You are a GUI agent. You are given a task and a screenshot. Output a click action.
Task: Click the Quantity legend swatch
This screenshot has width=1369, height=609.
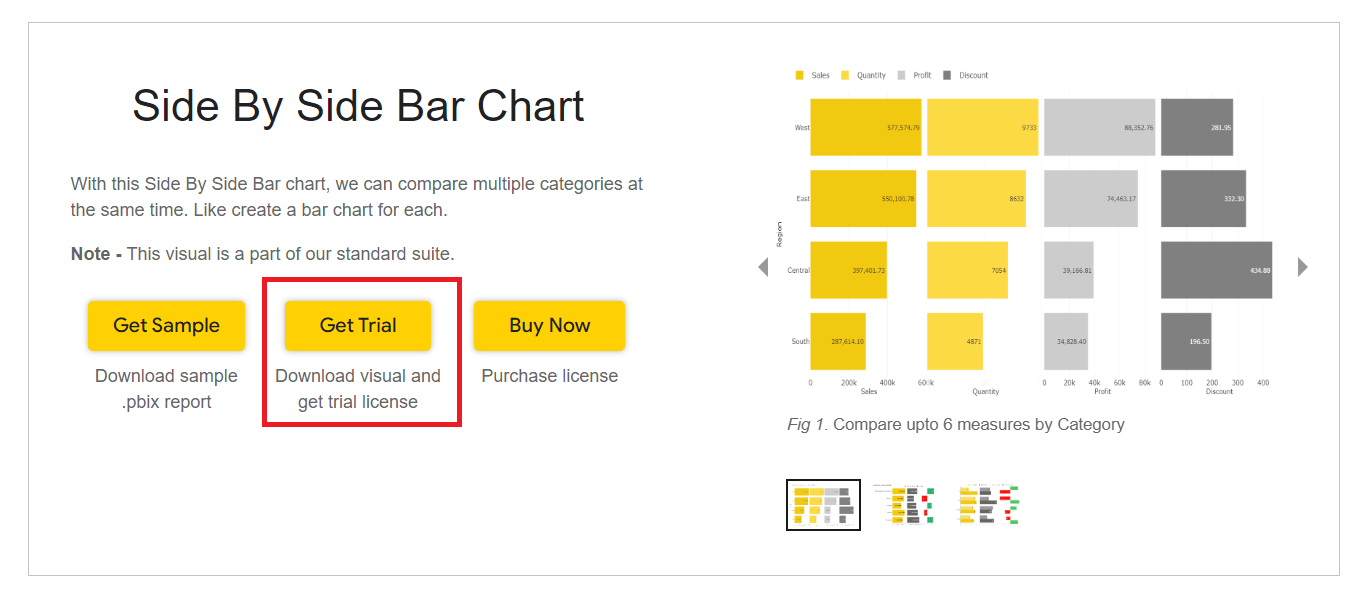pos(845,76)
